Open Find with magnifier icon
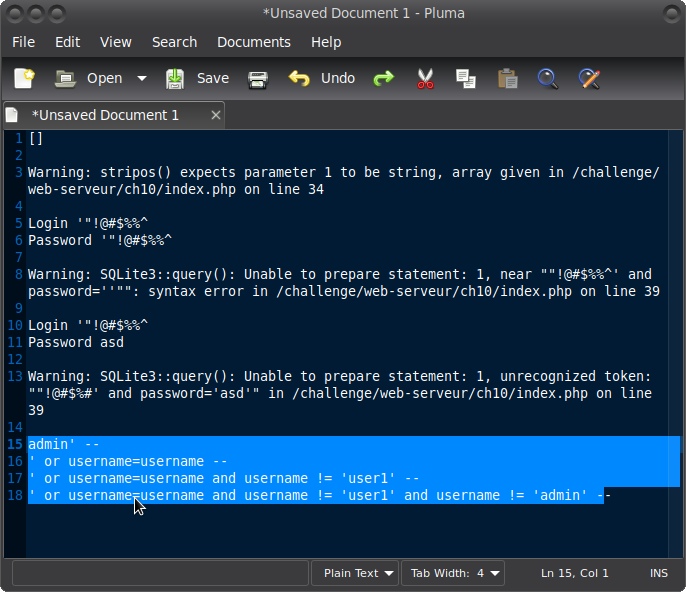The height and width of the screenshot is (592, 686). pyautogui.click(x=548, y=79)
